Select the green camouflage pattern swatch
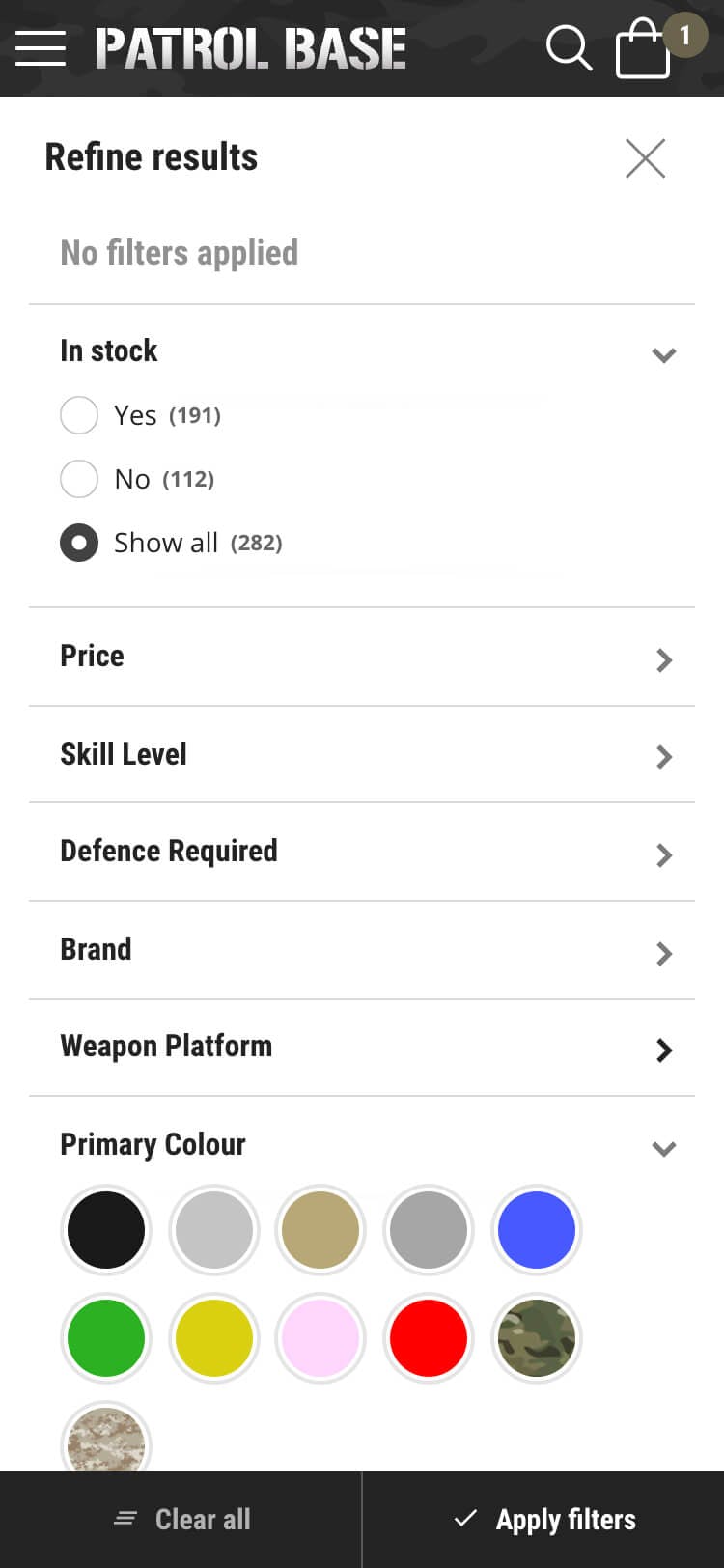 pyautogui.click(x=537, y=1338)
